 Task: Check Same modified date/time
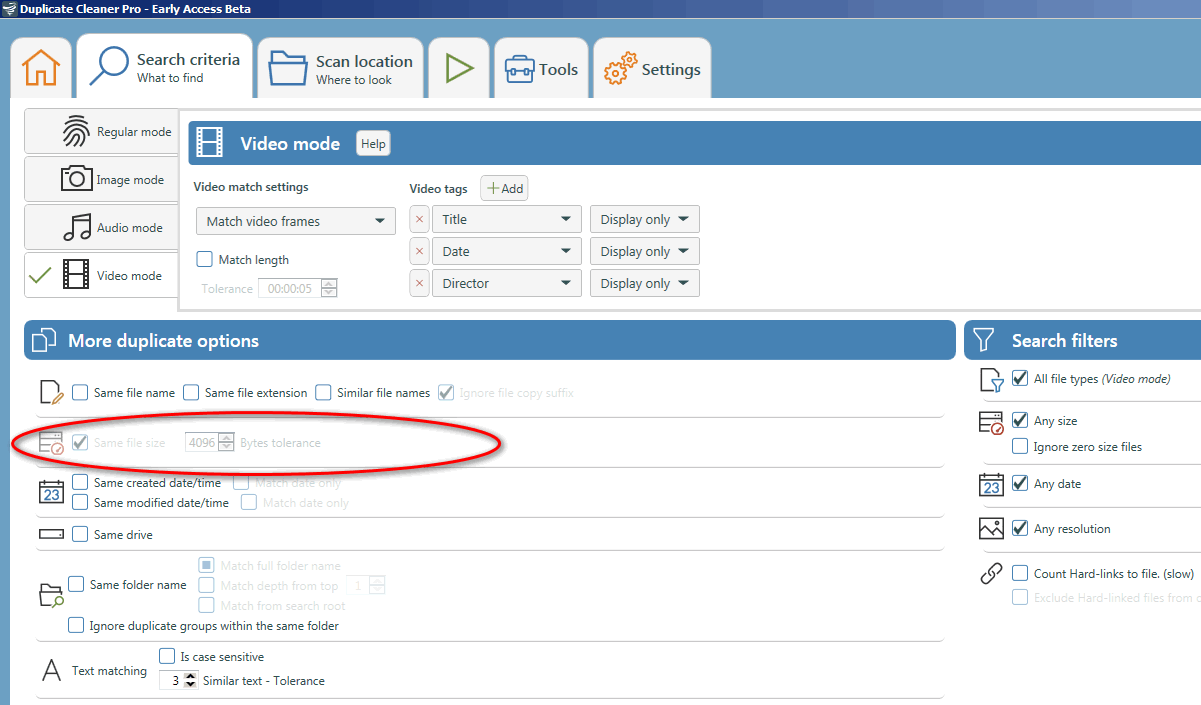(x=80, y=502)
